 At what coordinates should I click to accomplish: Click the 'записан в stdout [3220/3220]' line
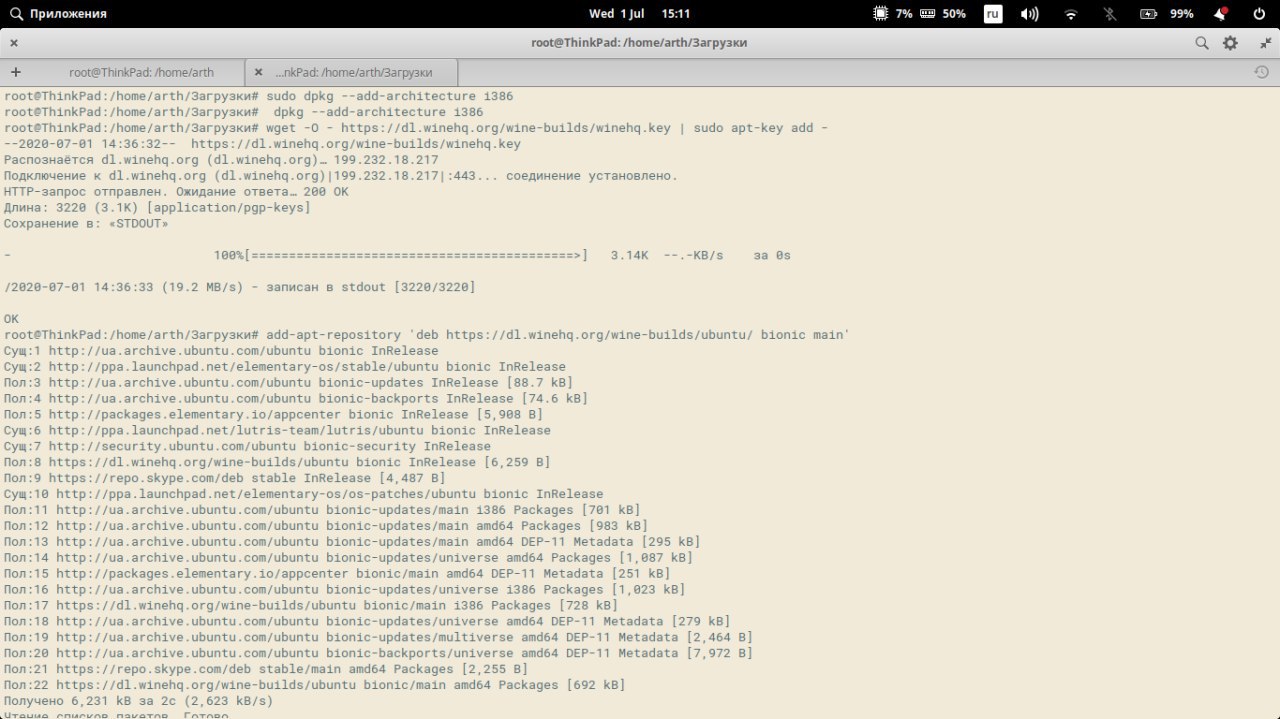(x=239, y=287)
